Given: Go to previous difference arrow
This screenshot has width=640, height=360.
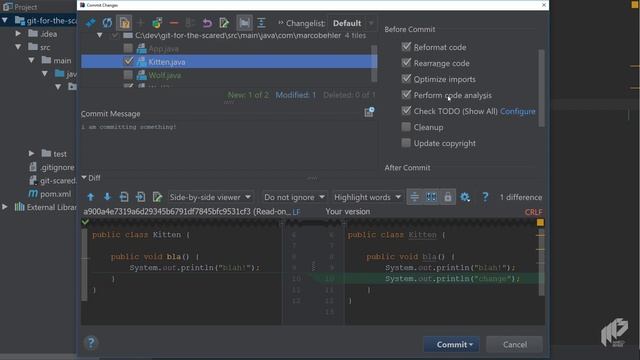Looking at the screenshot, I should pyautogui.click(x=91, y=197).
